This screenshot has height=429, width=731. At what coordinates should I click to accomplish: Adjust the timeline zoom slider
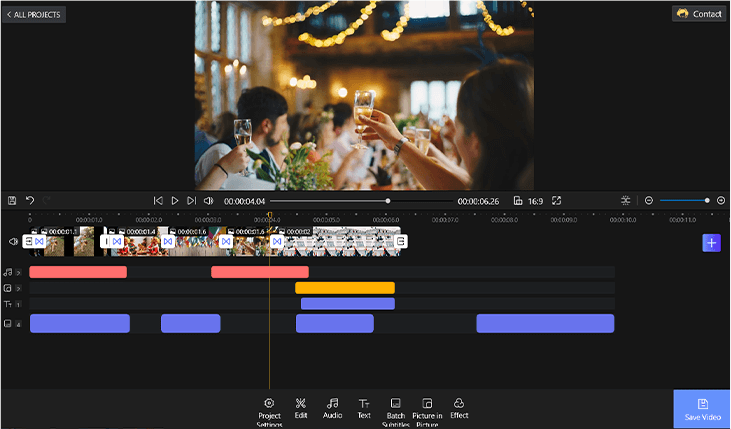(x=684, y=201)
